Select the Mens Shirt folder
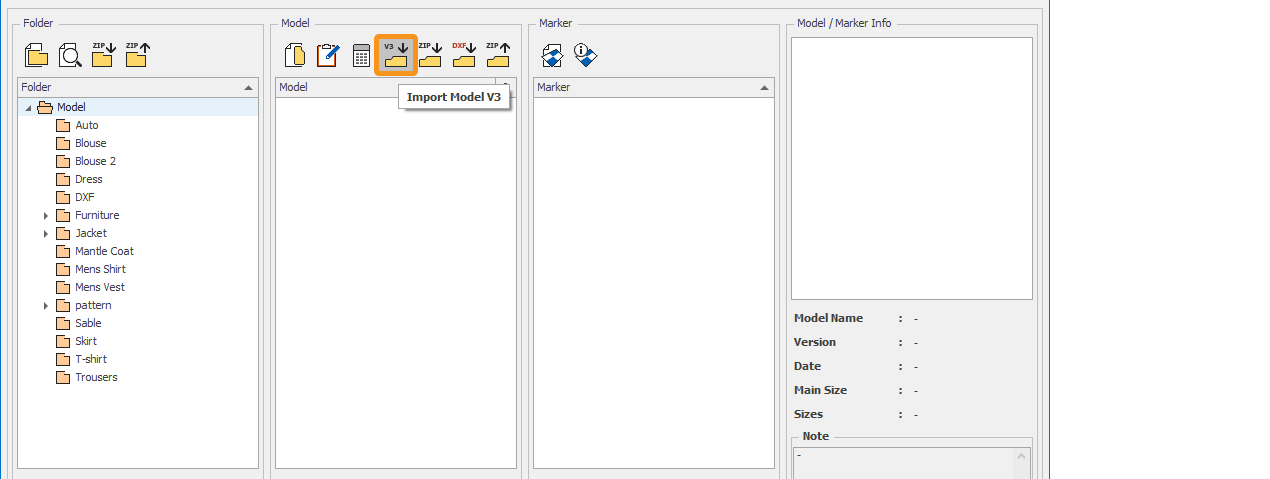This screenshot has width=1270, height=479. 100,269
